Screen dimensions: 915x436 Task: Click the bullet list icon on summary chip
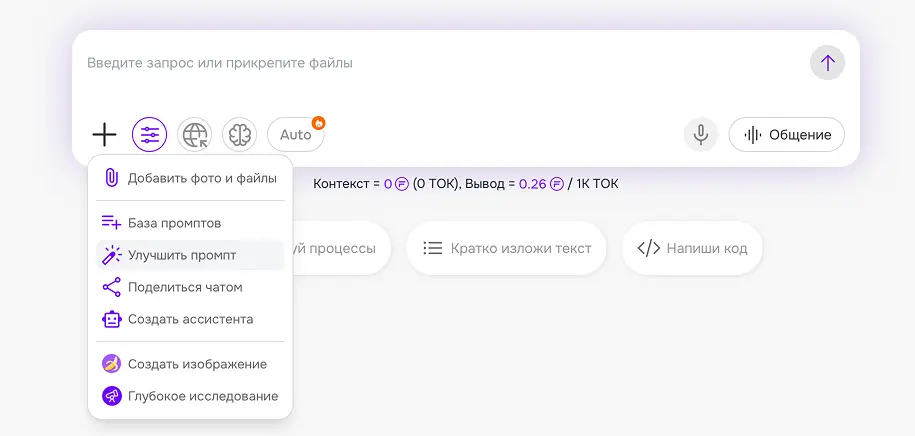pyautogui.click(x=432, y=249)
